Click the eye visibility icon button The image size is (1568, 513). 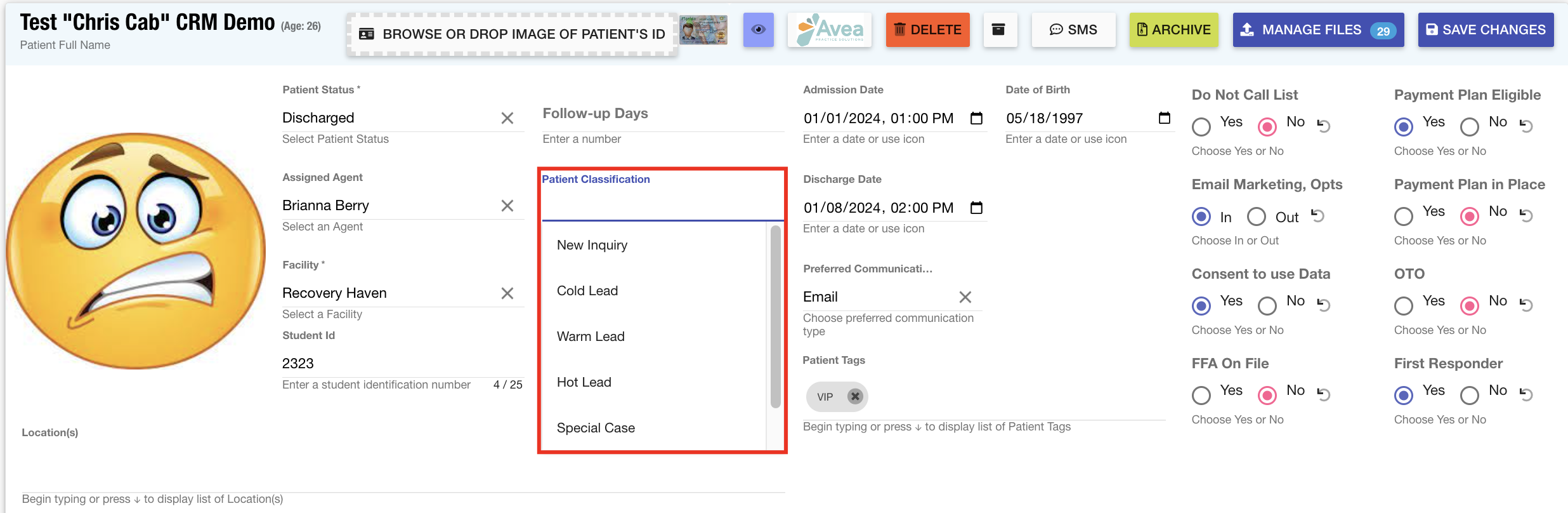tap(758, 30)
